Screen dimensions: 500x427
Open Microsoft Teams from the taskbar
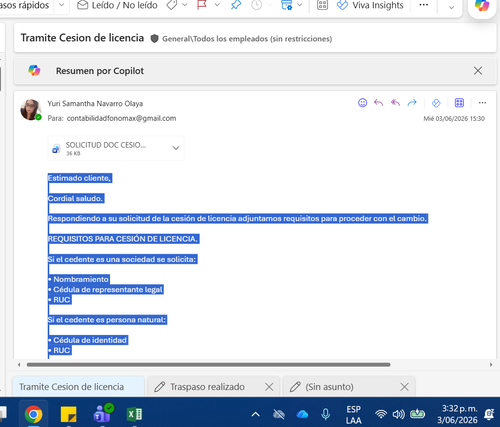103,414
